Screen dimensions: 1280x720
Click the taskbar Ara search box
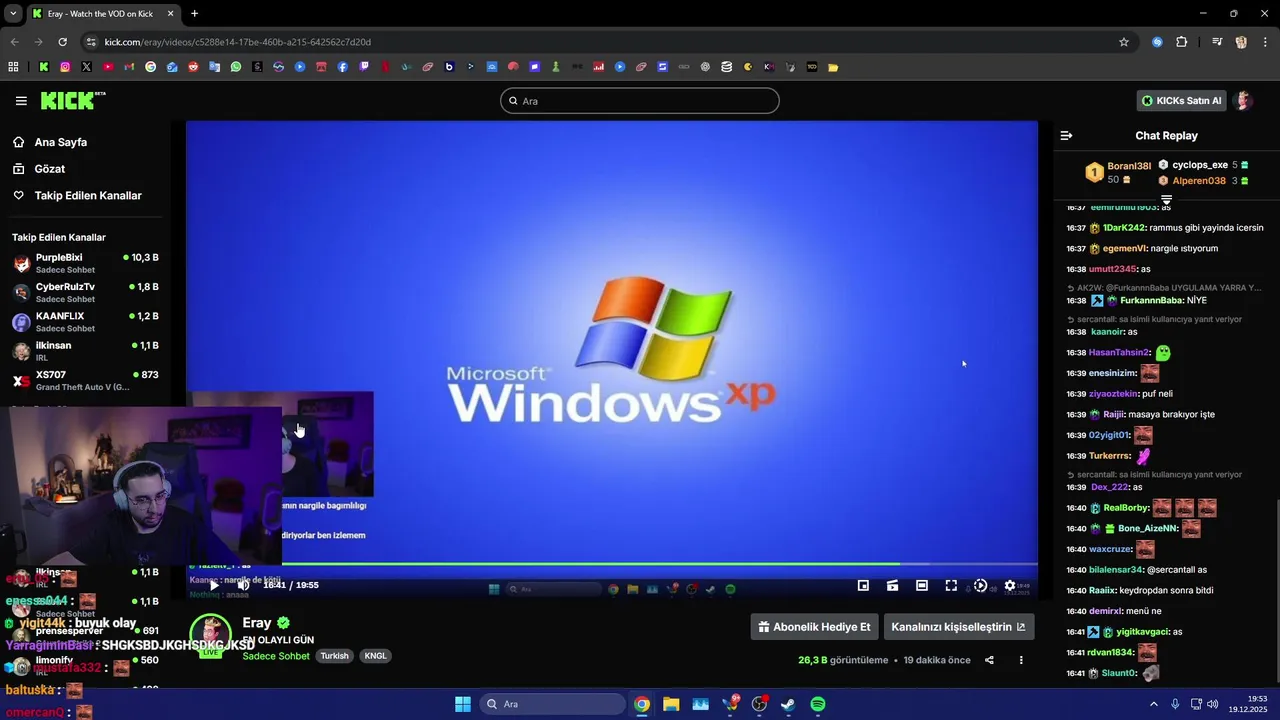click(552, 704)
